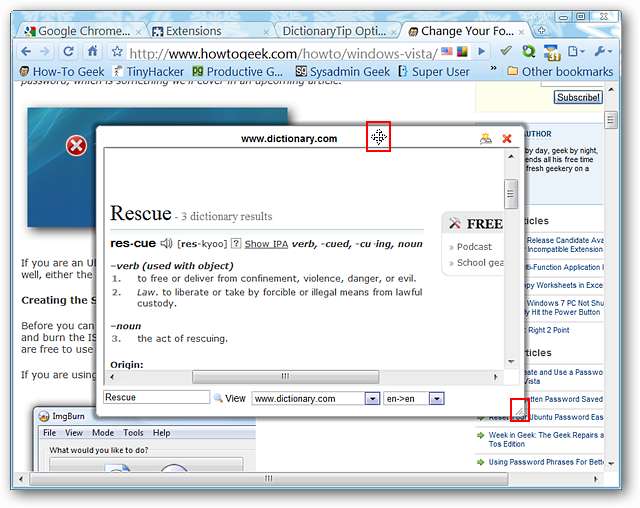Click the popup scroll left arrow
This screenshot has height=508, width=640.
tap(112, 377)
